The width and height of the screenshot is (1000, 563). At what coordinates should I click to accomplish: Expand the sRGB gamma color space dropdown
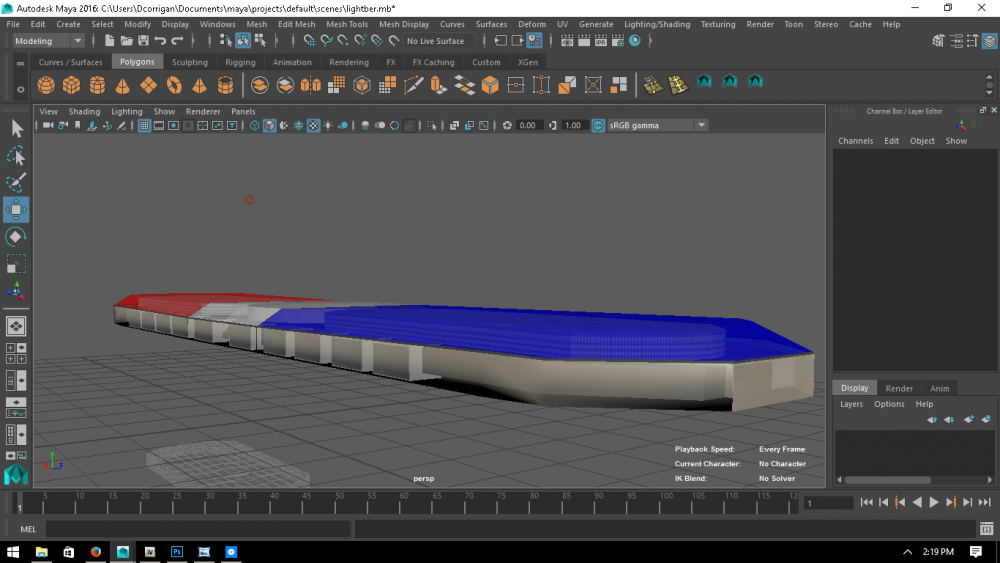coord(701,126)
